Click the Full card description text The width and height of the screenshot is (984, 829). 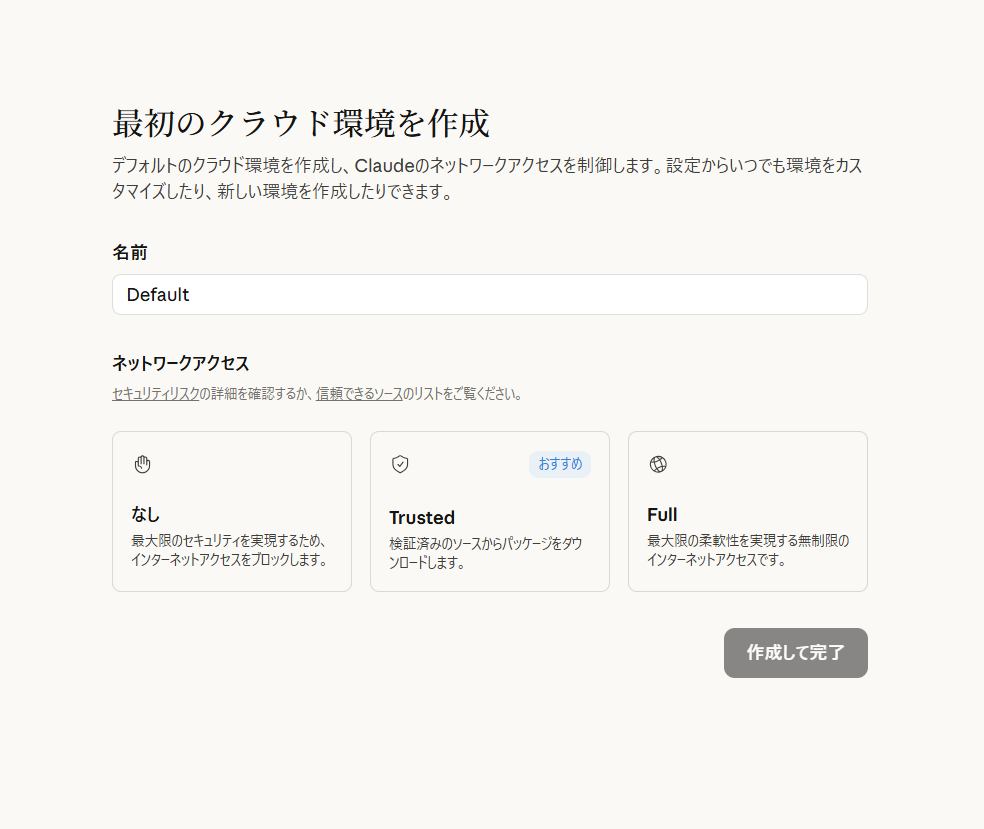click(747, 552)
